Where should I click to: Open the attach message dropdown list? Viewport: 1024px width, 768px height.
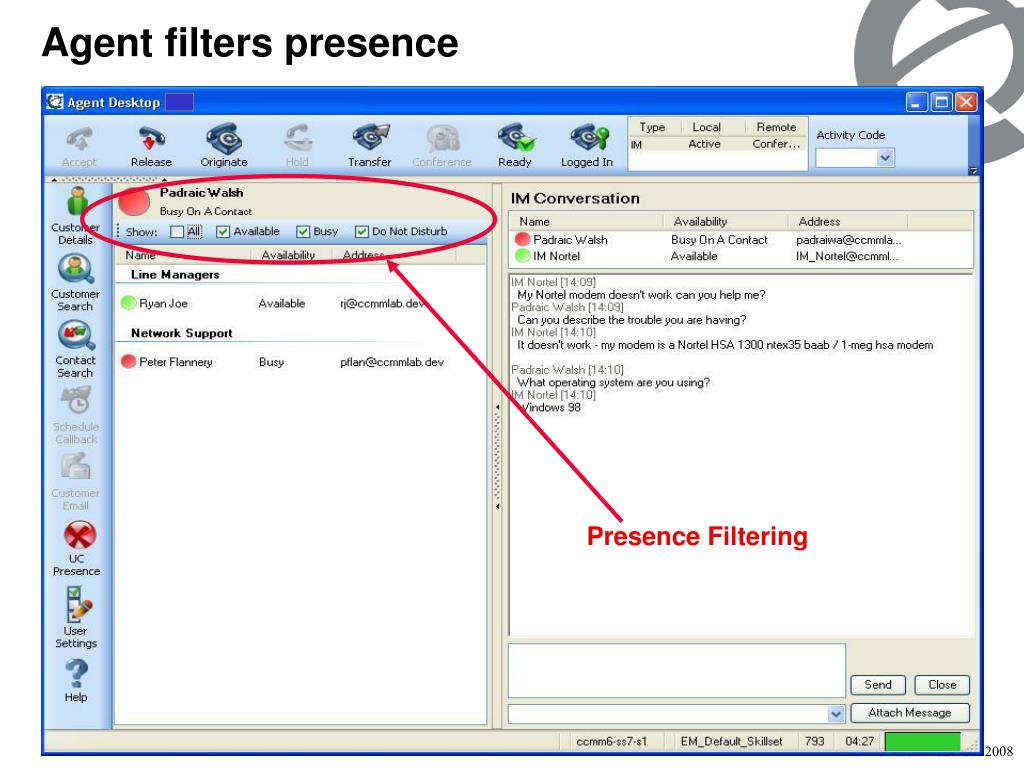(x=836, y=714)
